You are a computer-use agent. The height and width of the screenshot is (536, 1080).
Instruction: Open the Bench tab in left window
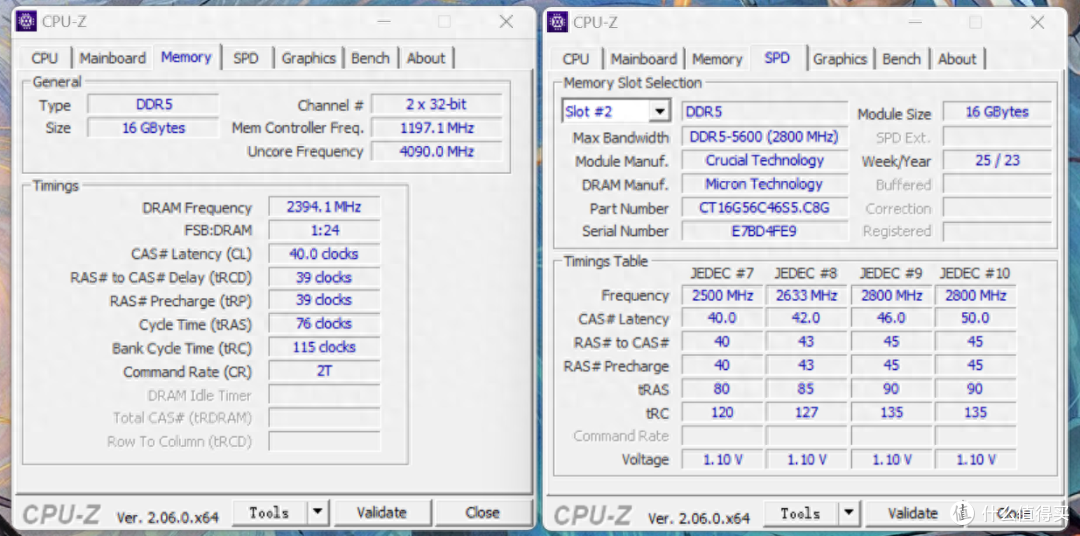(370, 59)
